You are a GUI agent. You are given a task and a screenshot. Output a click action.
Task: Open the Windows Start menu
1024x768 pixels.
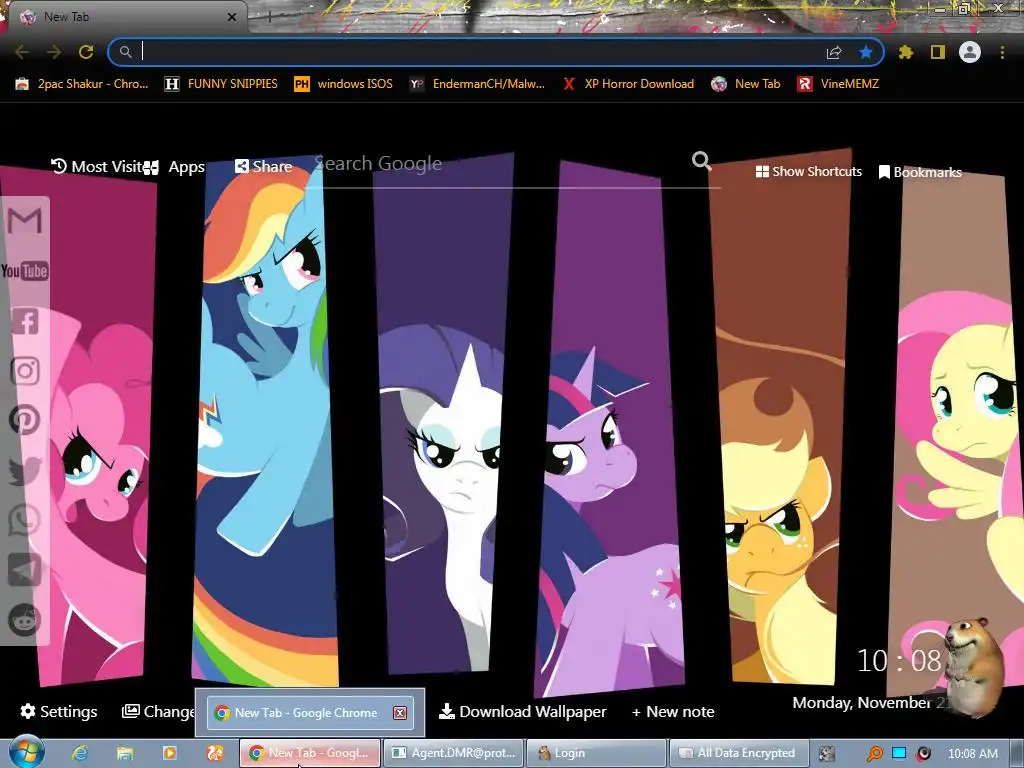click(x=26, y=752)
